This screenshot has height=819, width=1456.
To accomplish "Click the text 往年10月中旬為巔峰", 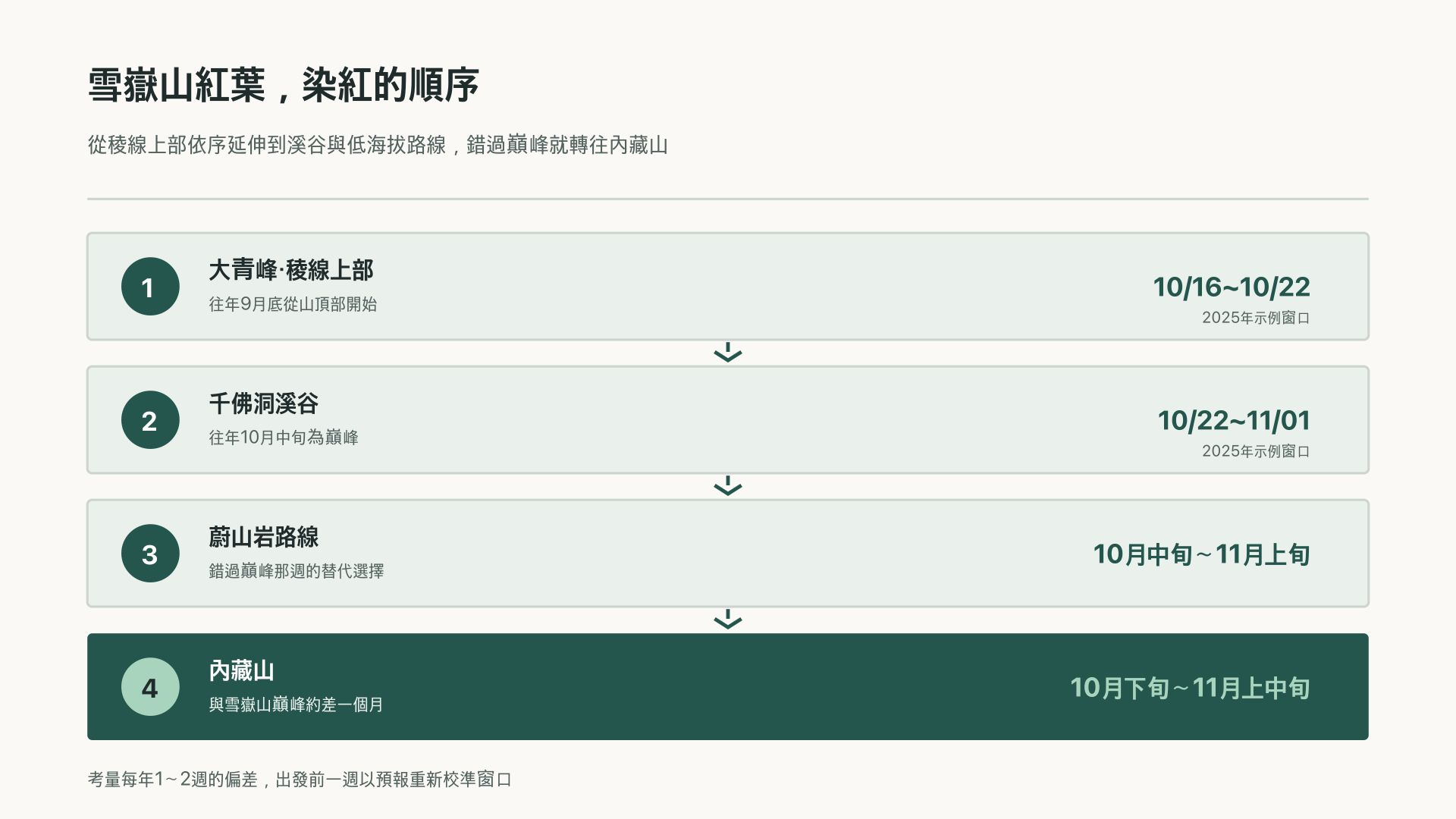I will tap(284, 438).
